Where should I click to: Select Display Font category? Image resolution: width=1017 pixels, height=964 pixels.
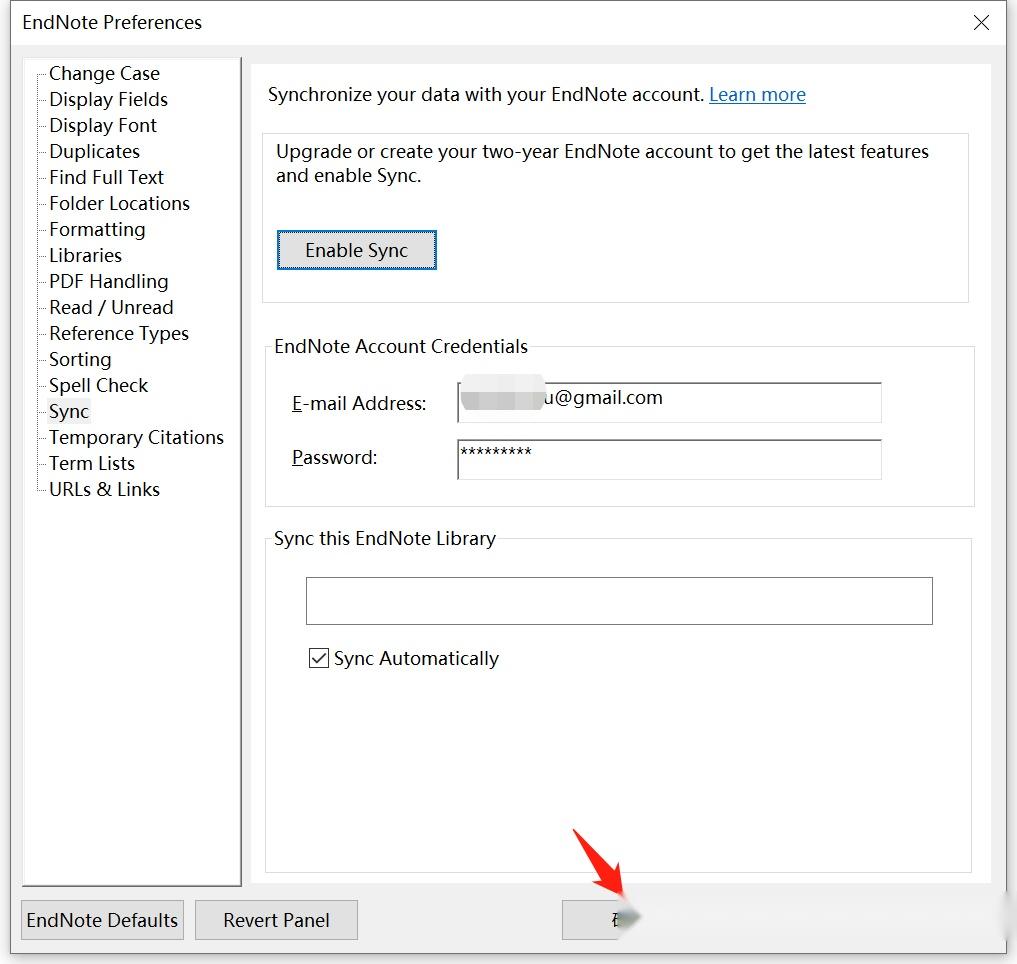coord(103,126)
